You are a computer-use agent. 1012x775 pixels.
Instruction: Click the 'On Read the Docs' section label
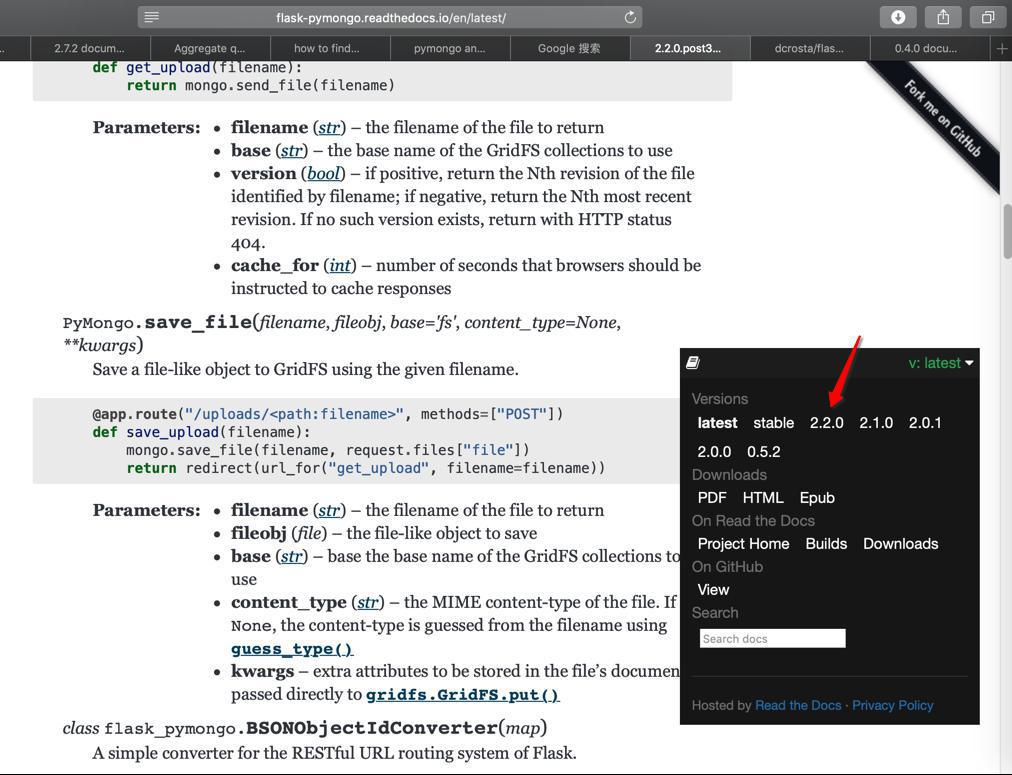tap(753, 521)
